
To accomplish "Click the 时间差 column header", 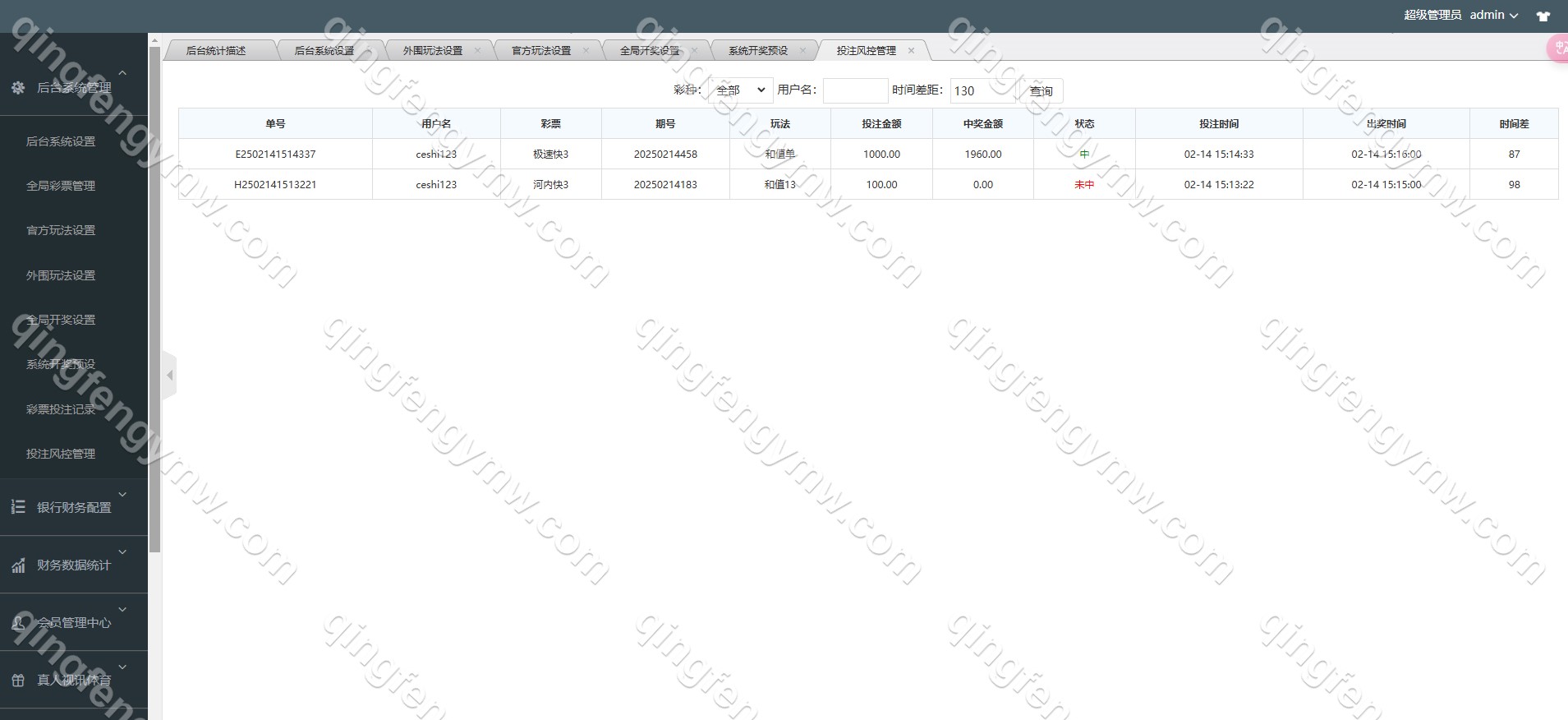I will tap(1514, 123).
